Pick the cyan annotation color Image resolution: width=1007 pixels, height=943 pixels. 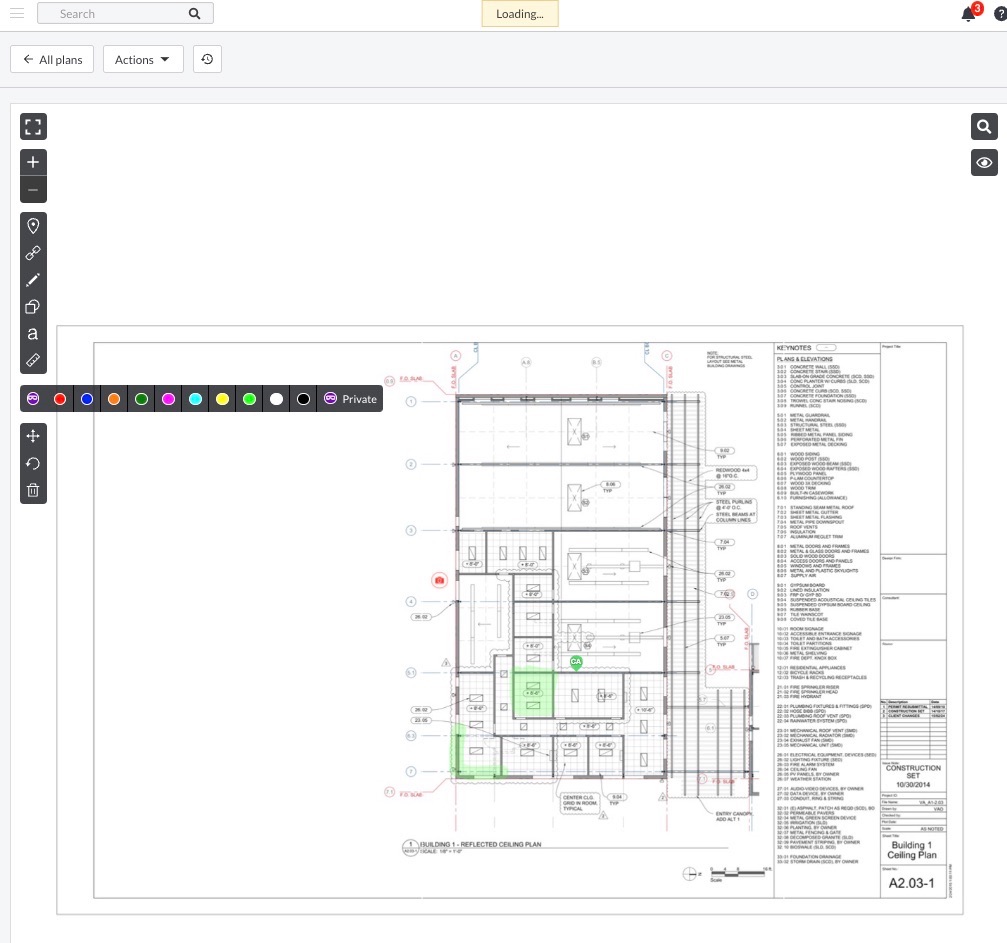click(195, 399)
